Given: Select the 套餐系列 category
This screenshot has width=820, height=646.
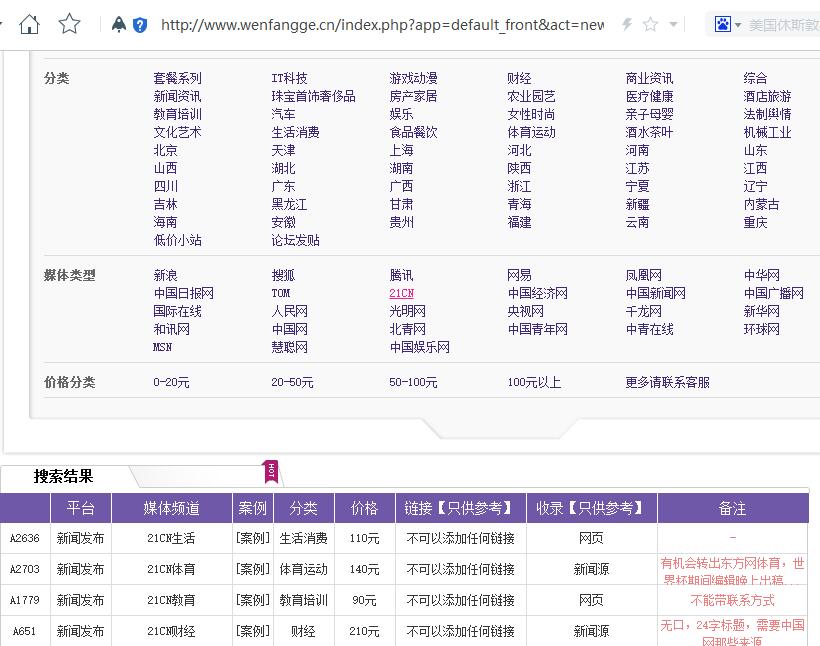Looking at the screenshot, I should coord(177,78).
